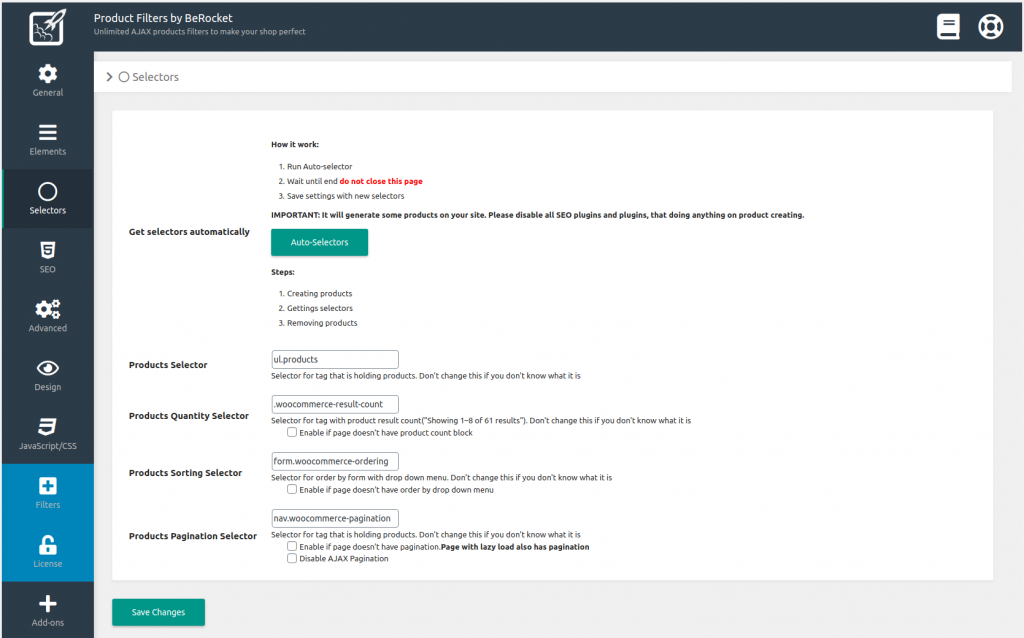The height and width of the screenshot is (638, 1024).
Task: Open the JavaScript/CSS section
Action: tap(47, 434)
